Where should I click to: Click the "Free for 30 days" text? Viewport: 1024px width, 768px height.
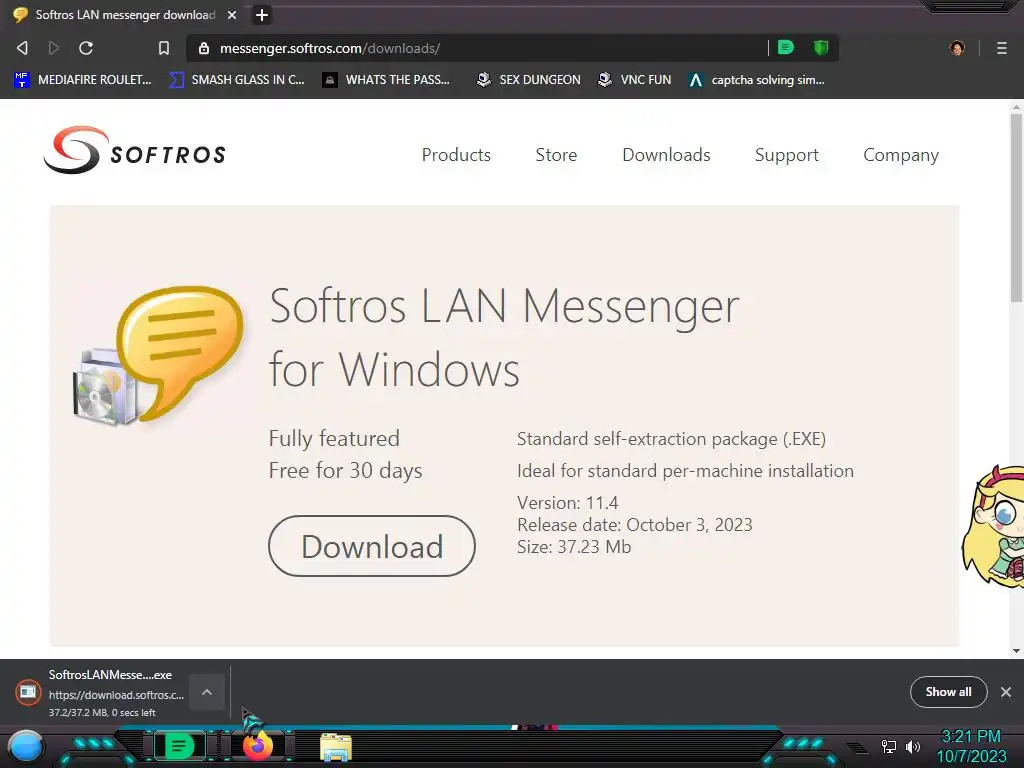coord(345,471)
